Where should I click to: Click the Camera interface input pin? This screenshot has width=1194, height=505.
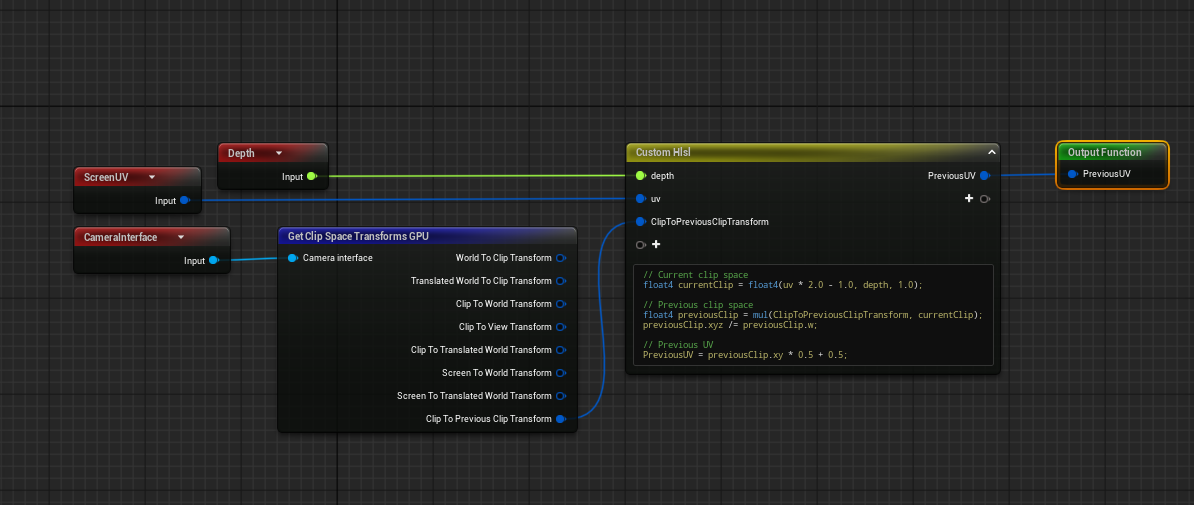pos(292,258)
